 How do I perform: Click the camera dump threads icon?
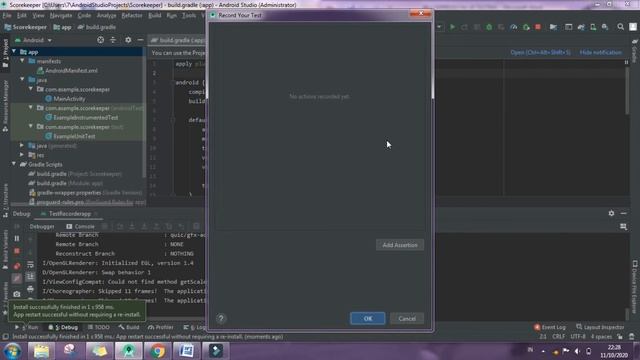pyautogui.click(x=17, y=294)
